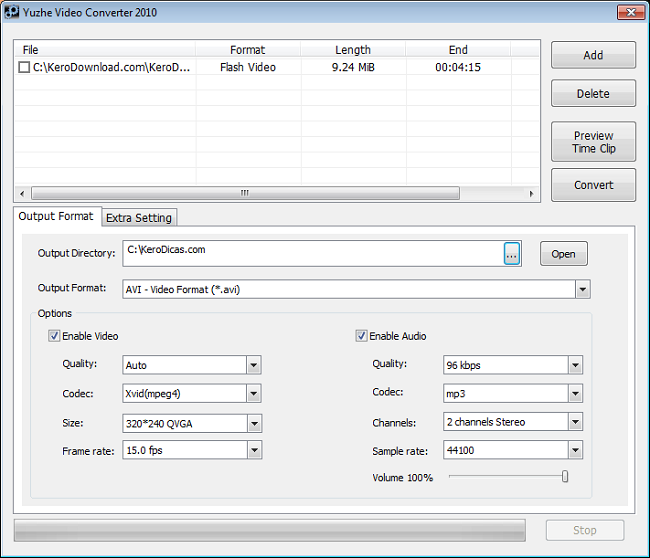650x558 pixels.
Task: Click Open to view the output directory
Action: click(564, 254)
